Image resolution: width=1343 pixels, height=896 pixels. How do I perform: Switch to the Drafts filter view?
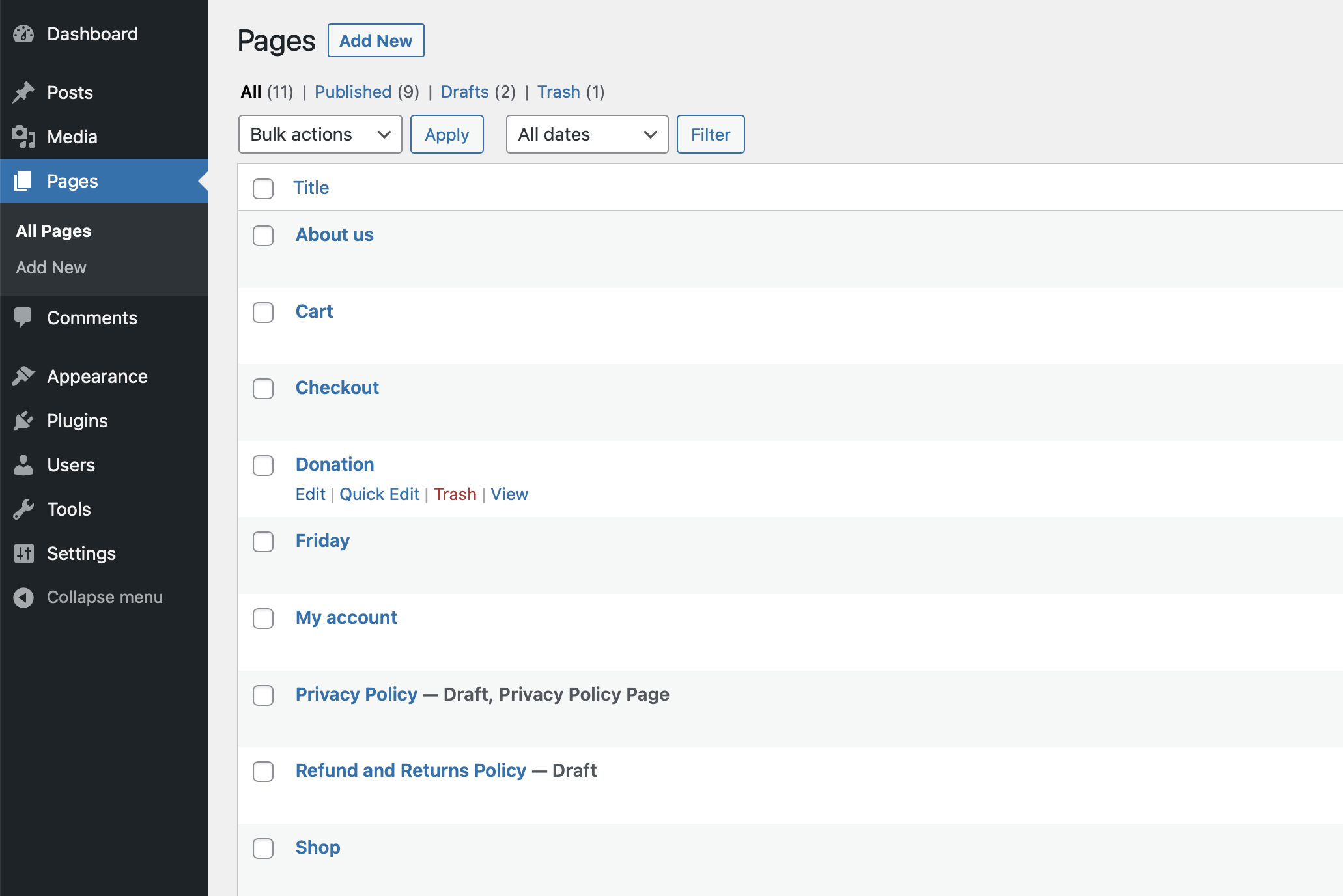(464, 92)
